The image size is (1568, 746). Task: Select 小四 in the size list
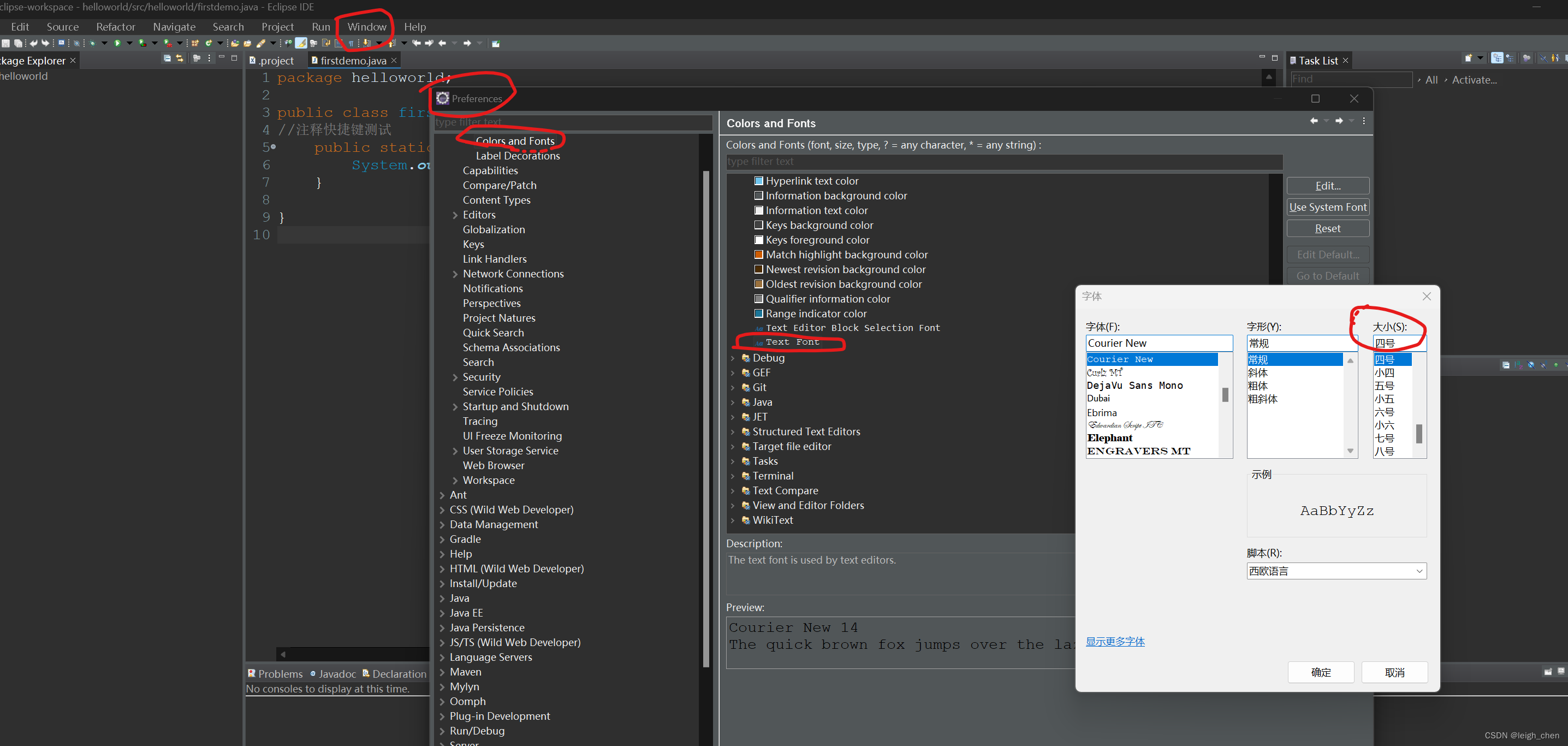tap(1384, 372)
